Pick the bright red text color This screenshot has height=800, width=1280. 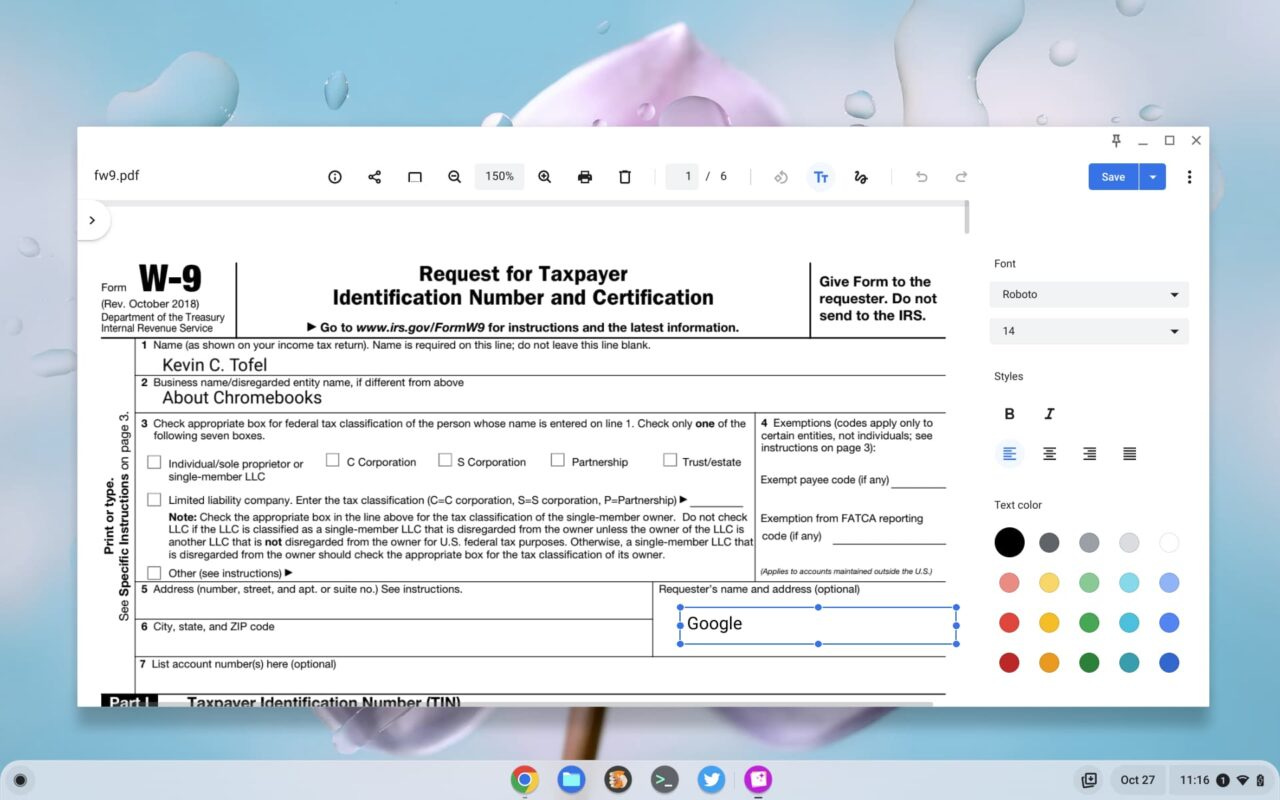coord(1009,623)
